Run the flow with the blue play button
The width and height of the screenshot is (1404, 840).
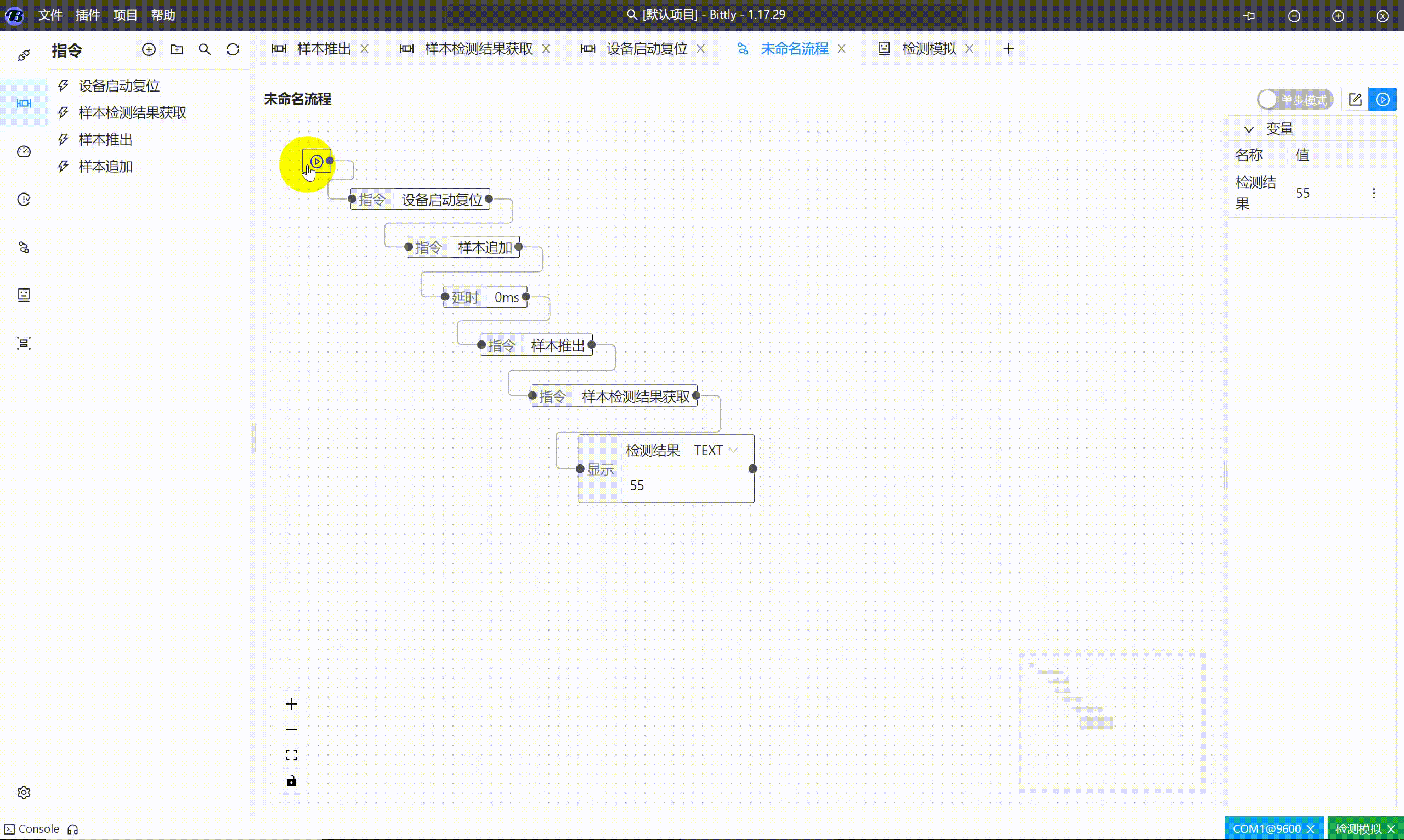click(1383, 99)
